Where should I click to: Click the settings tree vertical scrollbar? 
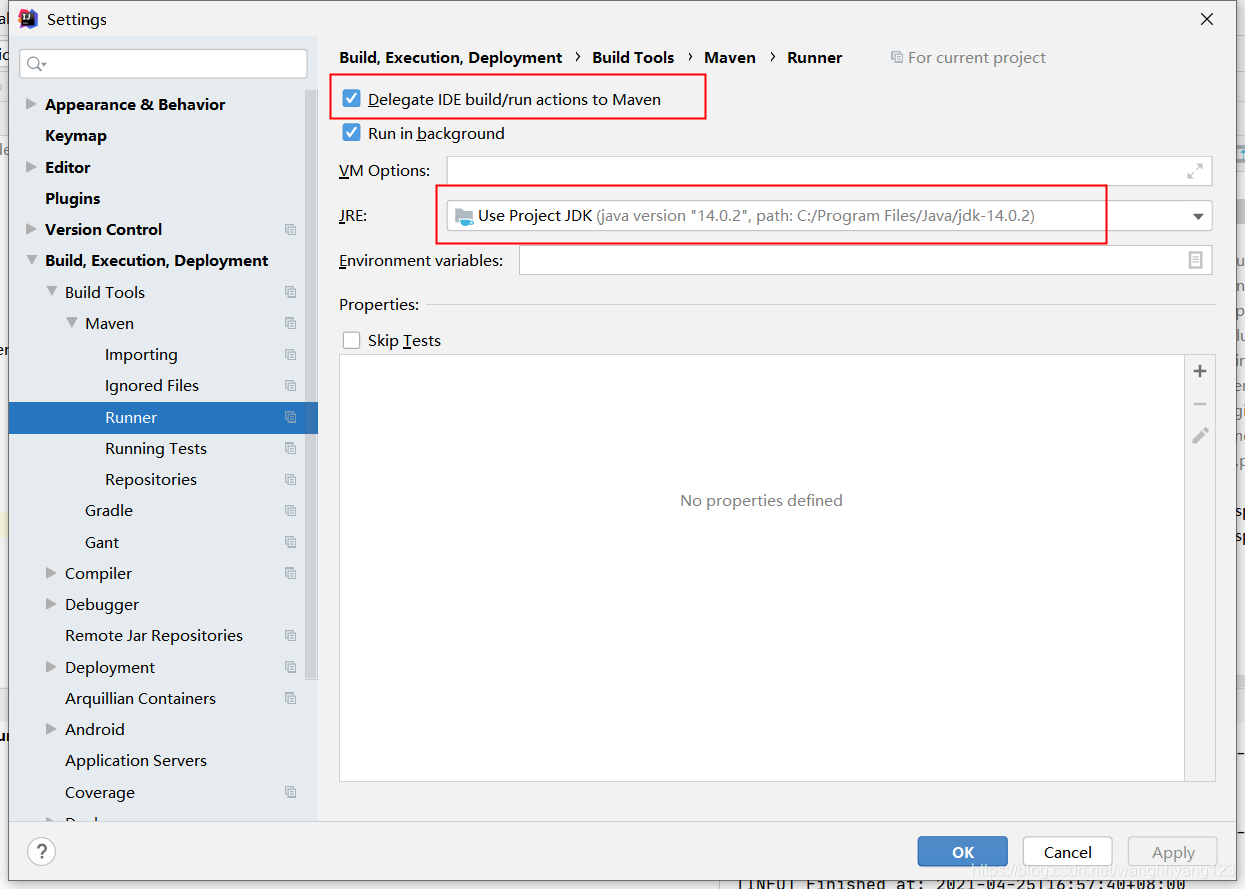312,385
